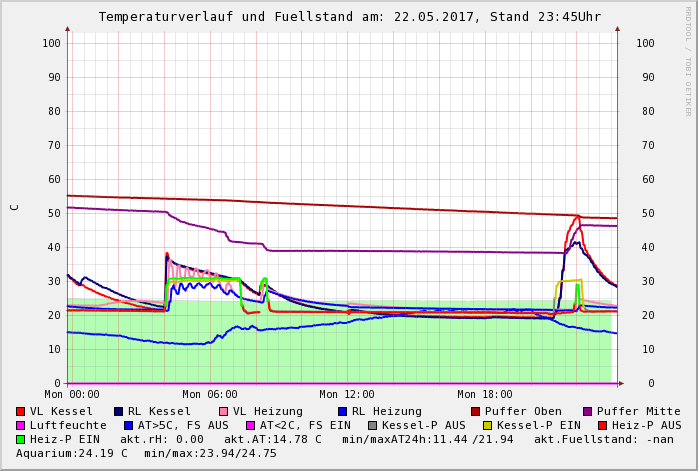Click the RRDTOOL / TOBI OETIKER watermark
Image resolution: width=698 pixels, height=471 pixels.
click(x=688, y=60)
